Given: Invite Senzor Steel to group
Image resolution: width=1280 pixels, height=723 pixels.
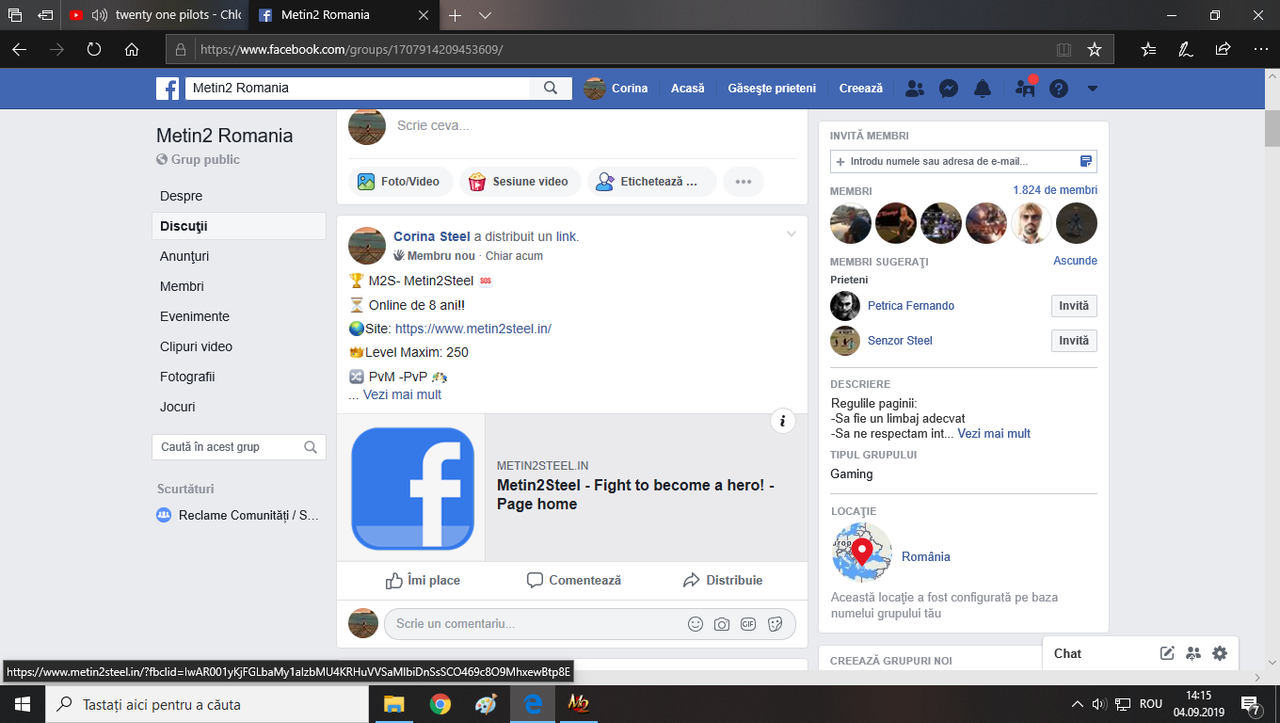Looking at the screenshot, I should tap(1074, 341).
